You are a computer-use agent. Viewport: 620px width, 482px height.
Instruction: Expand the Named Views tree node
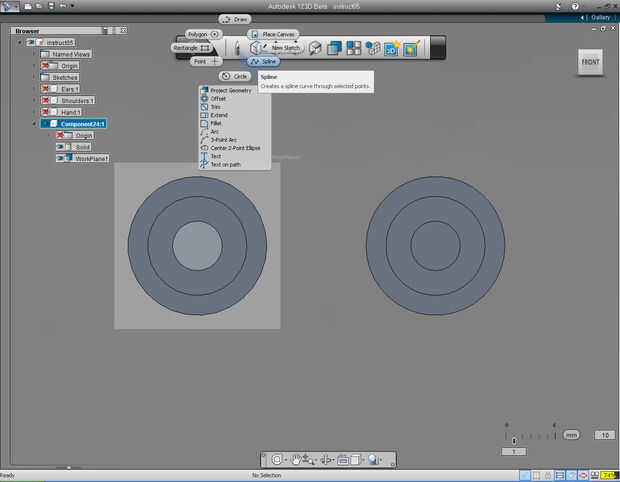tap(34, 54)
